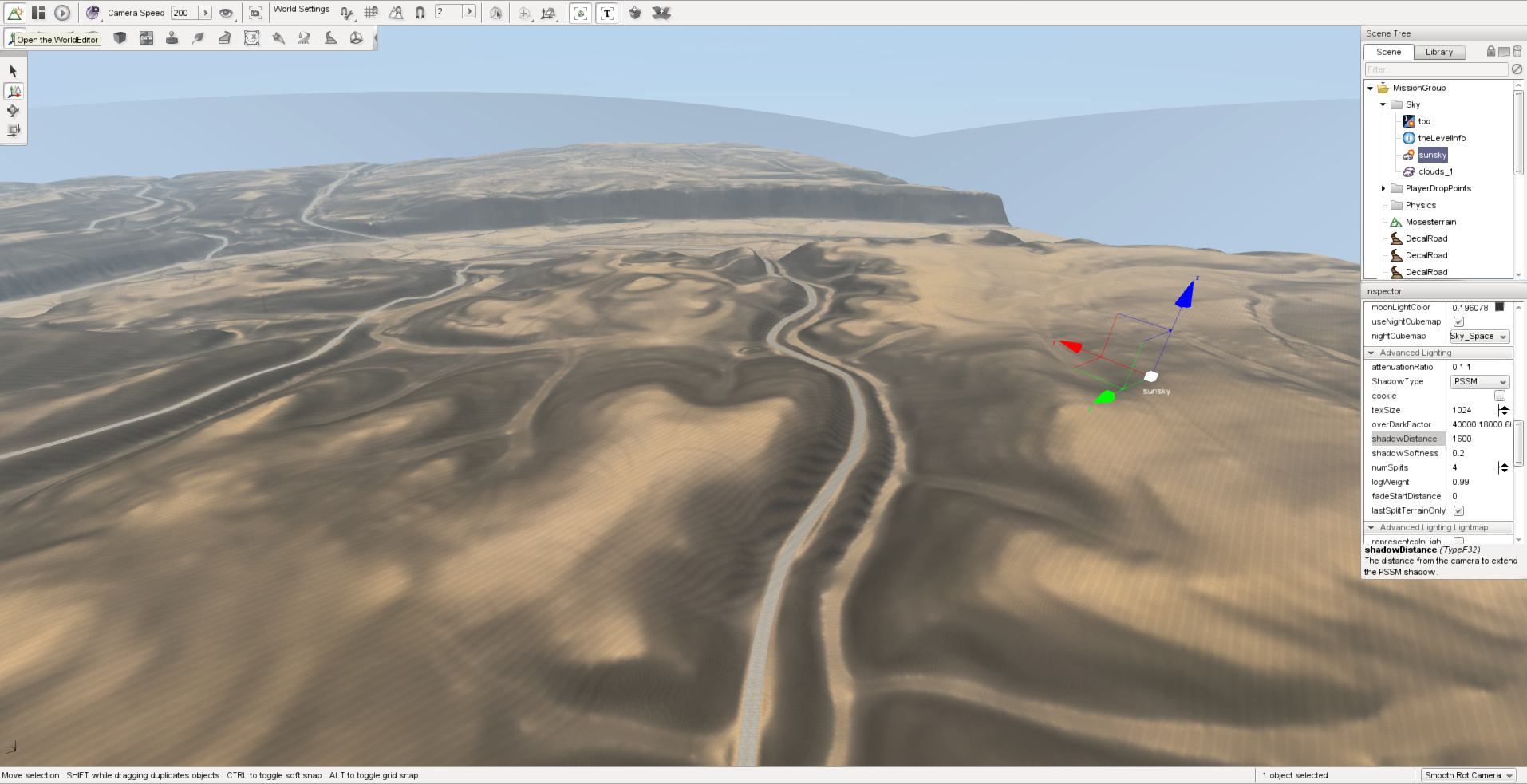Switch to the Library tab
The width and height of the screenshot is (1527, 784).
coord(1439,52)
